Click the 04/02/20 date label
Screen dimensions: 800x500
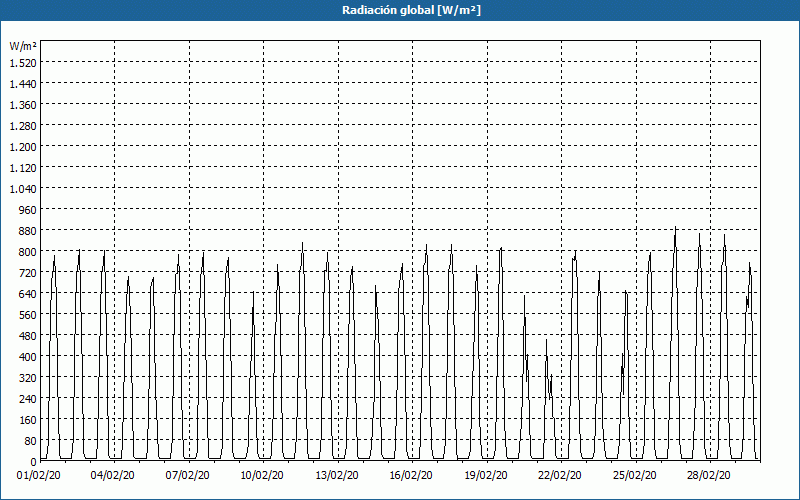coord(113,476)
